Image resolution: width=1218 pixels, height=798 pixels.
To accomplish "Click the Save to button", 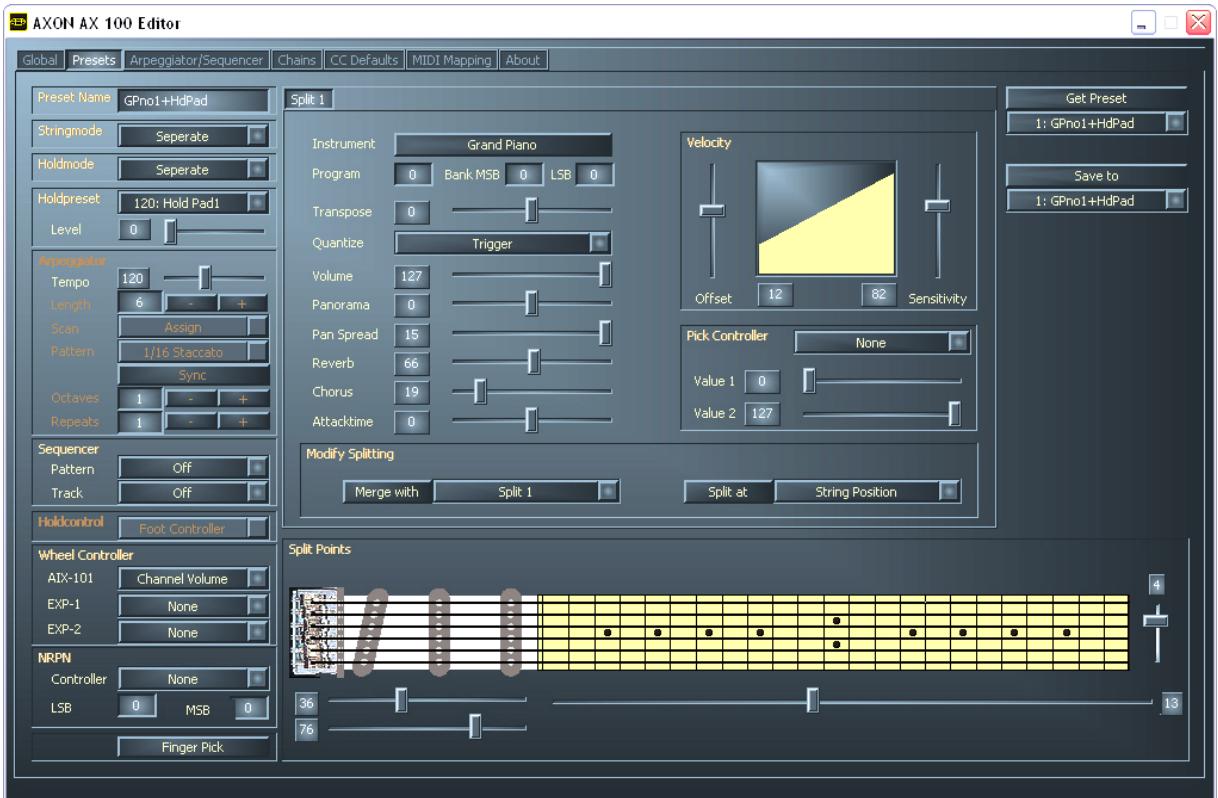I will (x=1096, y=175).
